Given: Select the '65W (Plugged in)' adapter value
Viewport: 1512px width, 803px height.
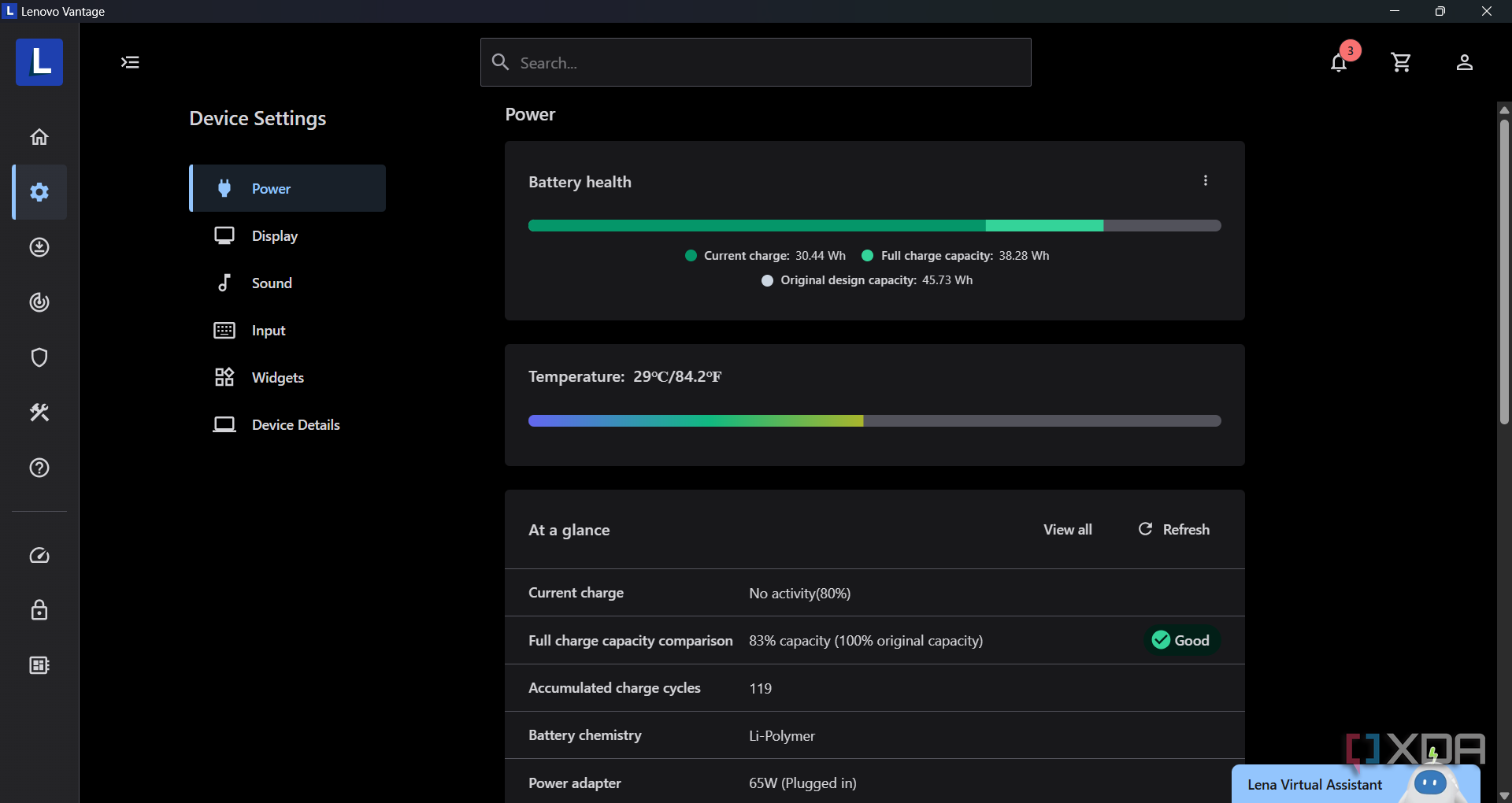Looking at the screenshot, I should click(x=802, y=783).
